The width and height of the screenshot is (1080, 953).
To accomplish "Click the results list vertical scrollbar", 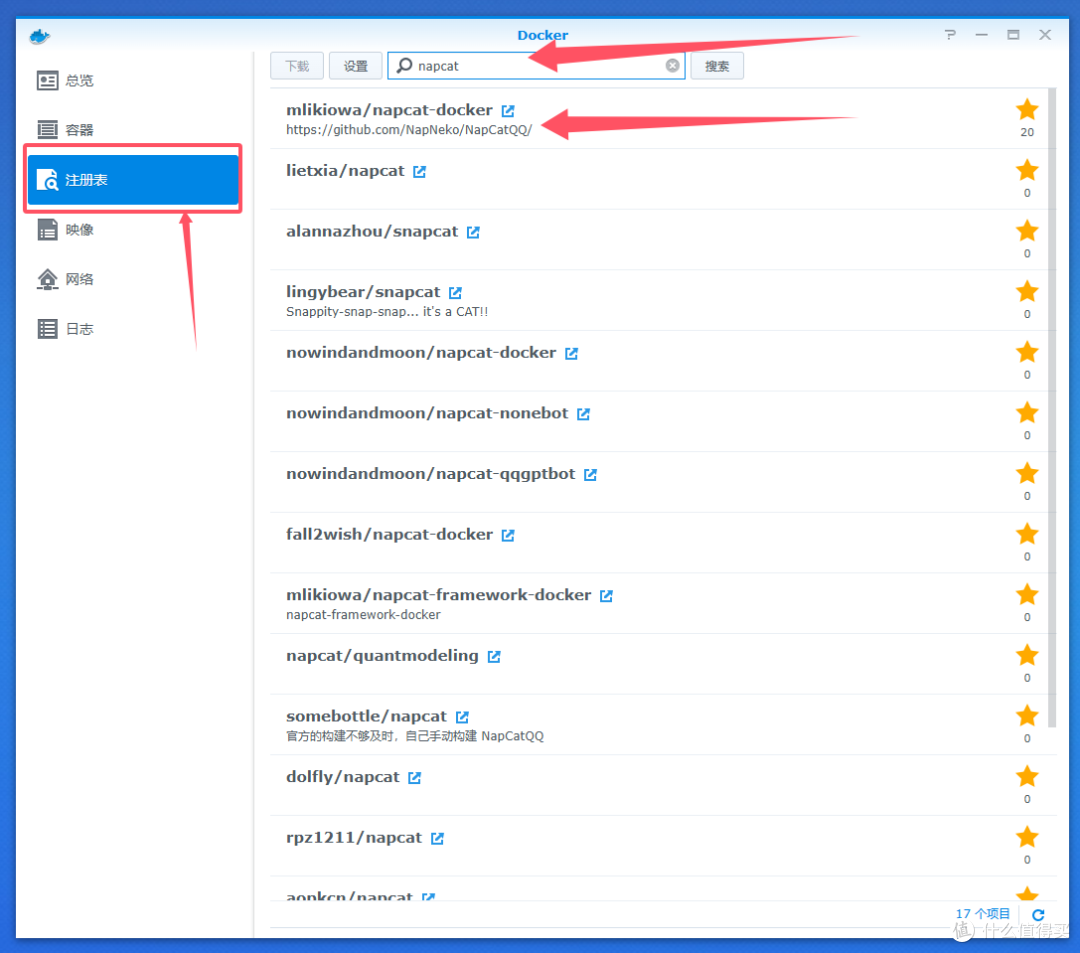I will (1052, 406).
